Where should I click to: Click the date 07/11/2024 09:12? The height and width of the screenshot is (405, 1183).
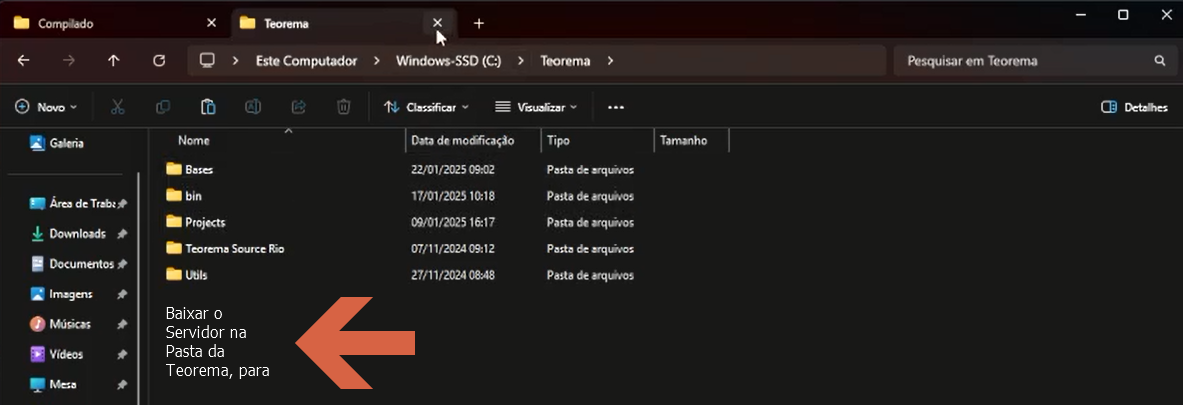pyautogui.click(x=453, y=249)
